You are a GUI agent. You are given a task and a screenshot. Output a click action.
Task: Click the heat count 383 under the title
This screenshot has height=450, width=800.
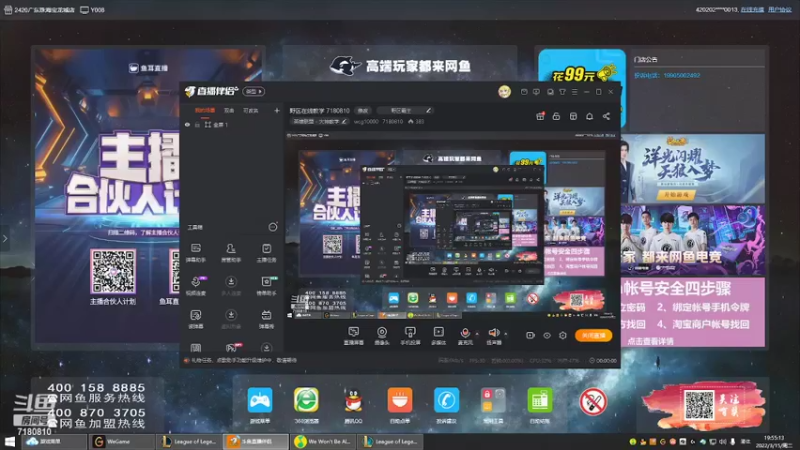pos(416,121)
